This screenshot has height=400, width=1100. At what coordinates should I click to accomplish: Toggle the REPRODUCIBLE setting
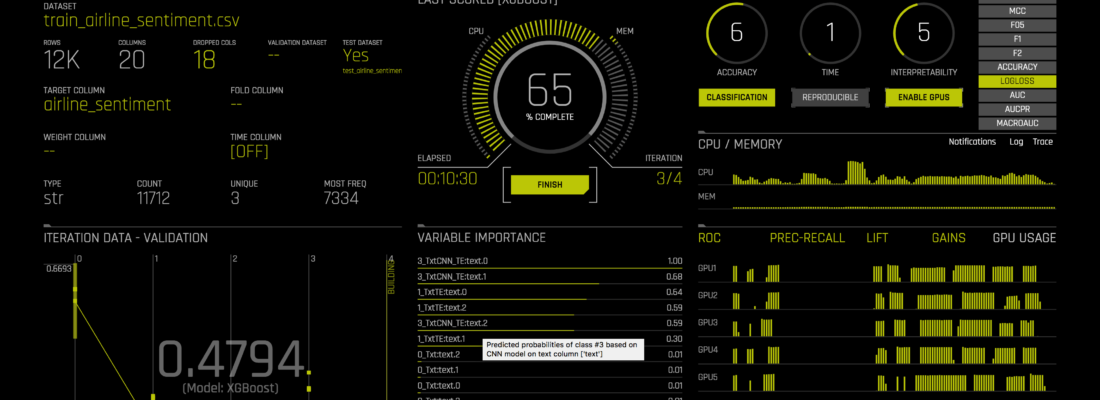(x=828, y=97)
